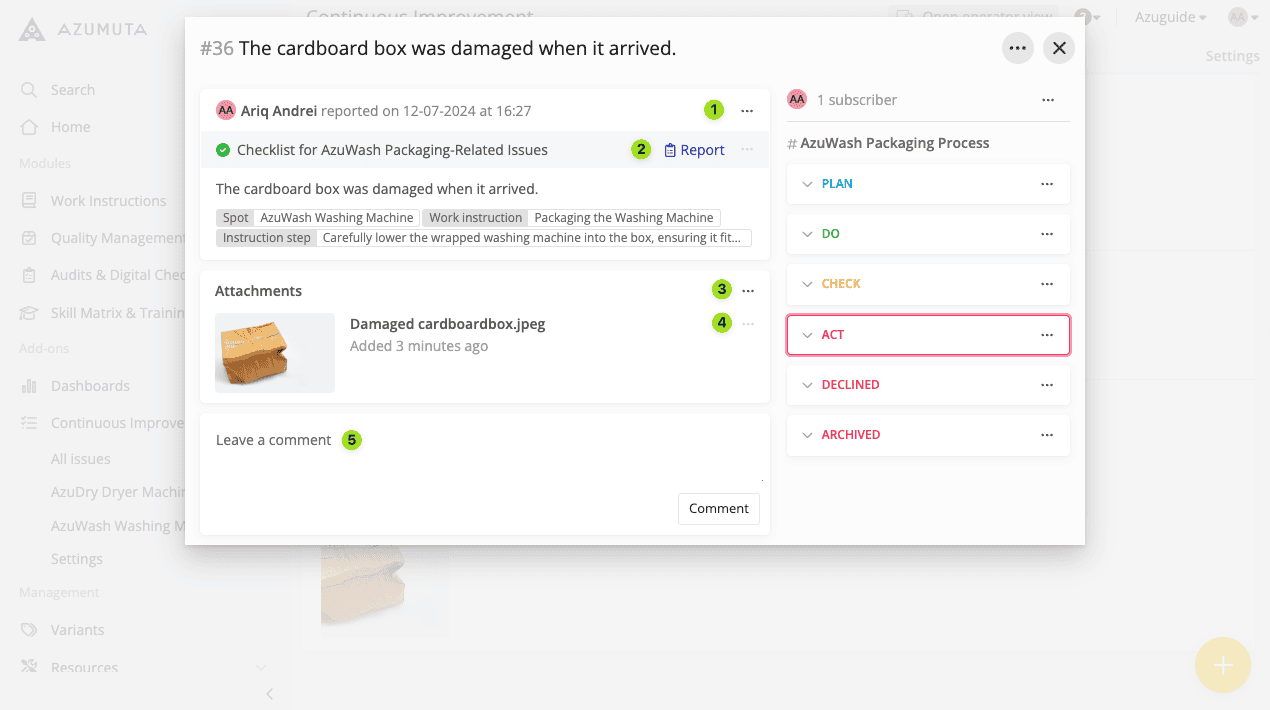Click the Leave a comment text field

480,455
